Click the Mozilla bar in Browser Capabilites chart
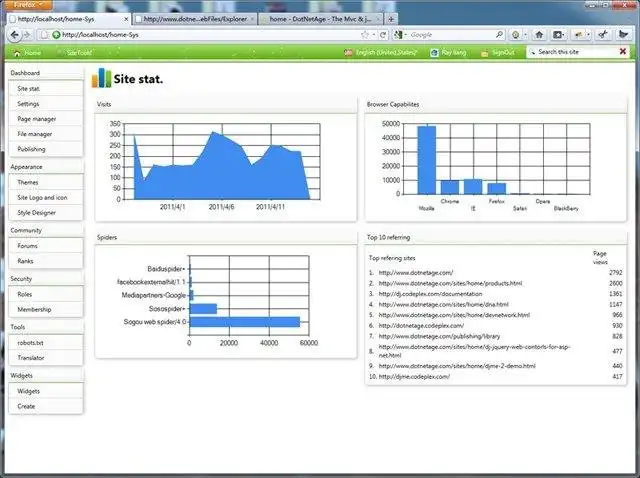Viewport: 640px width, 478px height. (427, 160)
